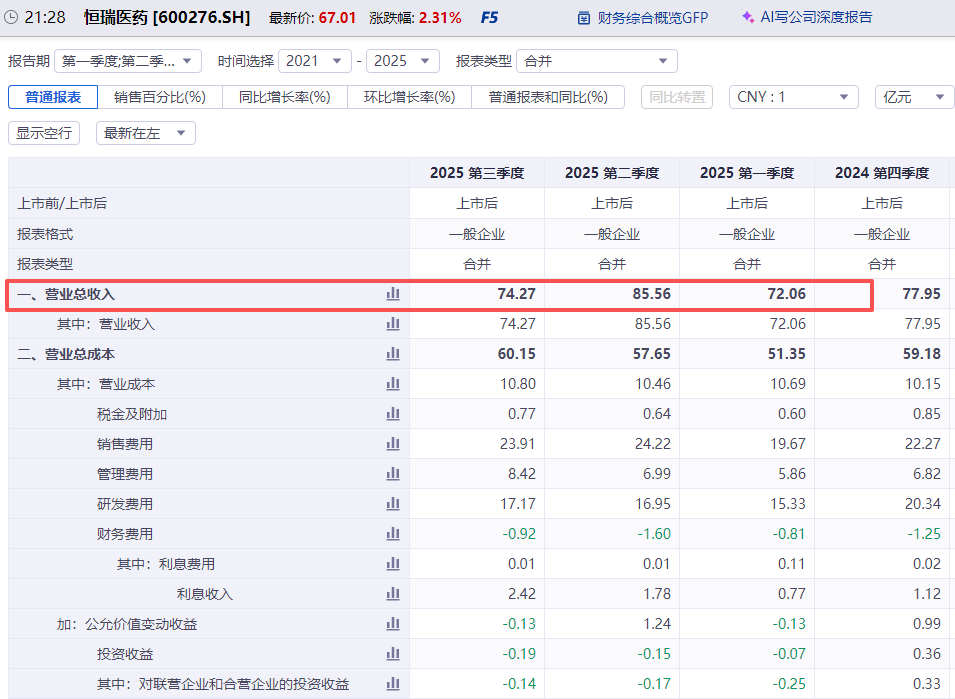Change currency in CNY : 1 dropdown

[793, 97]
